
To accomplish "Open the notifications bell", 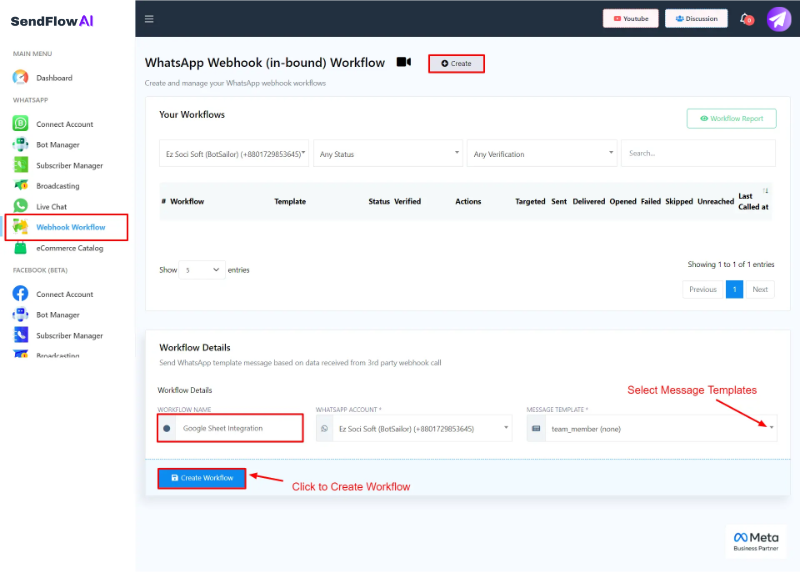I will (x=746, y=19).
